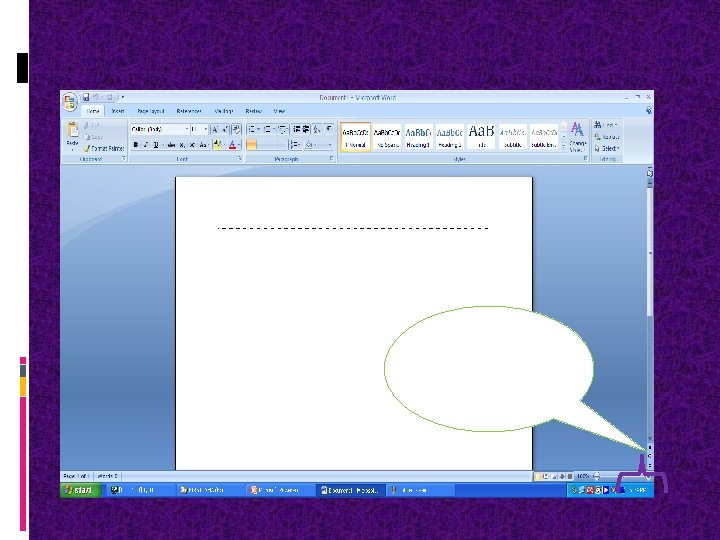Click the Copy button in Clipboard
This screenshot has height=540, width=720.
pyautogui.click(x=93, y=137)
